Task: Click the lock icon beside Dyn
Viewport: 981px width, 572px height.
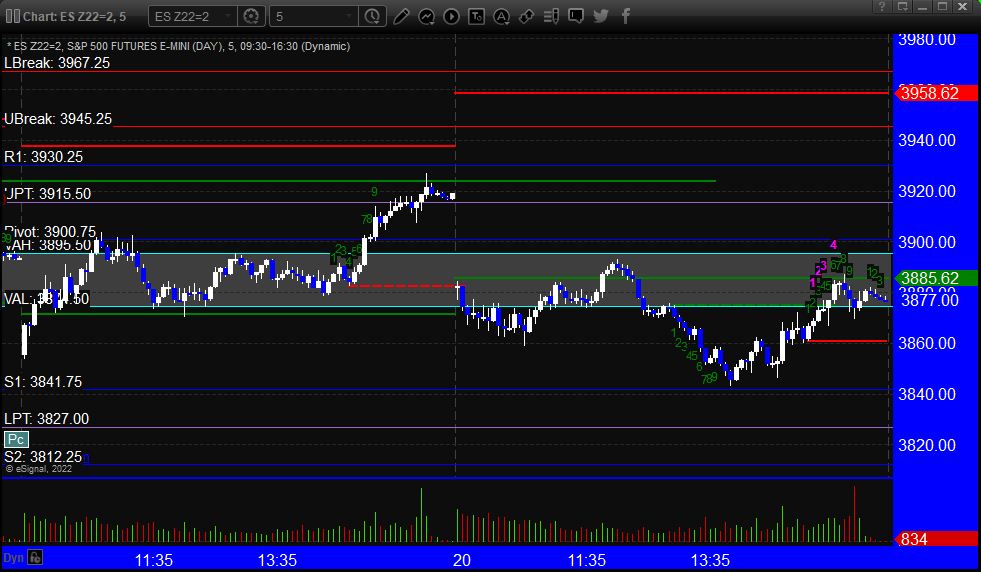Action: (35, 557)
